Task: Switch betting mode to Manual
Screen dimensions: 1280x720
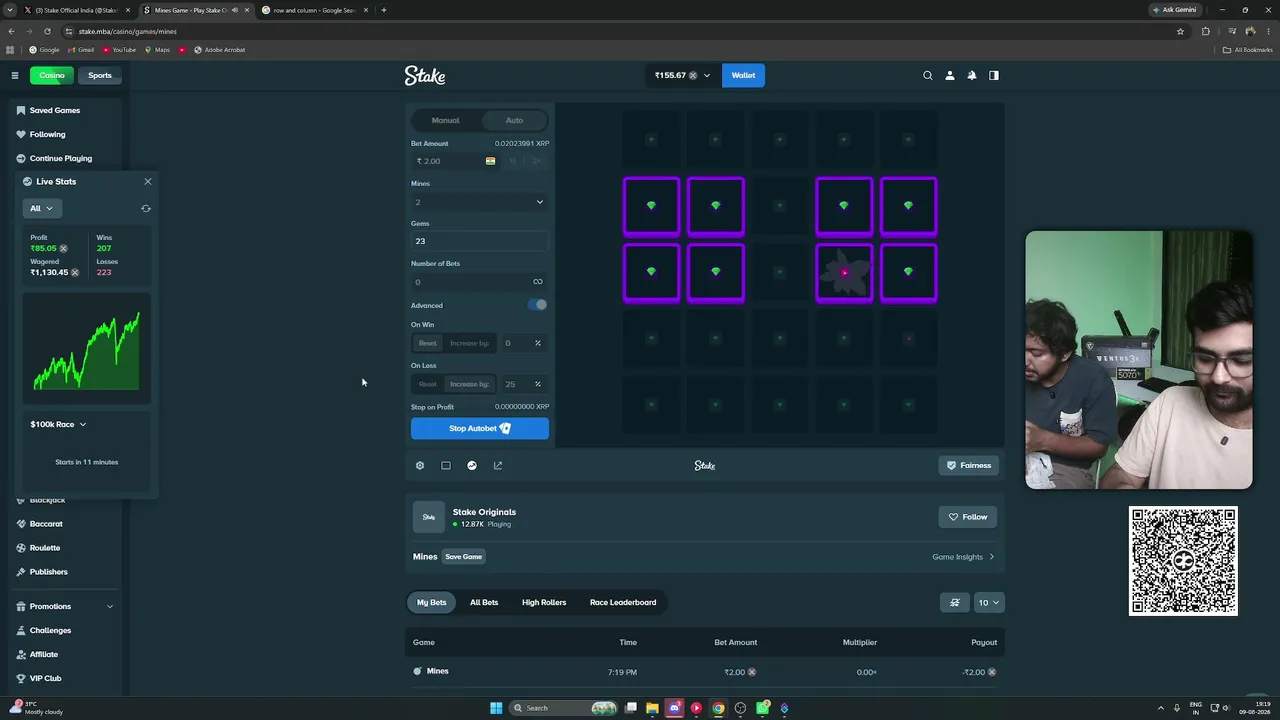Action: [446, 120]
